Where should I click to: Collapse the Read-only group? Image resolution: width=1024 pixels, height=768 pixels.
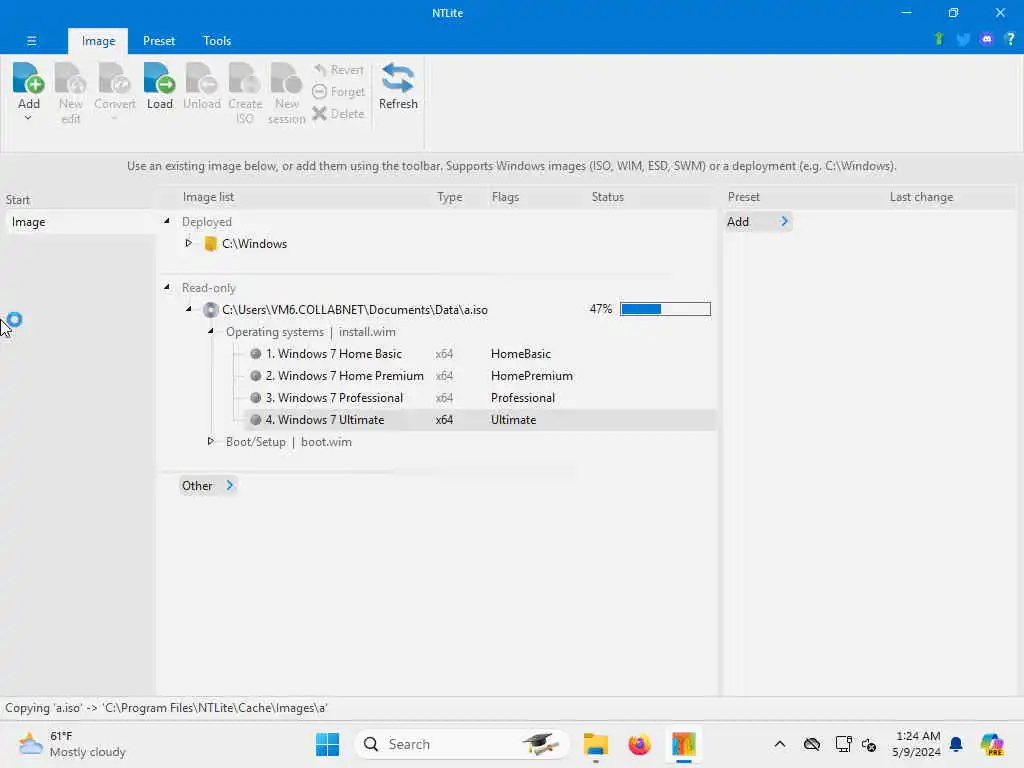167,287
